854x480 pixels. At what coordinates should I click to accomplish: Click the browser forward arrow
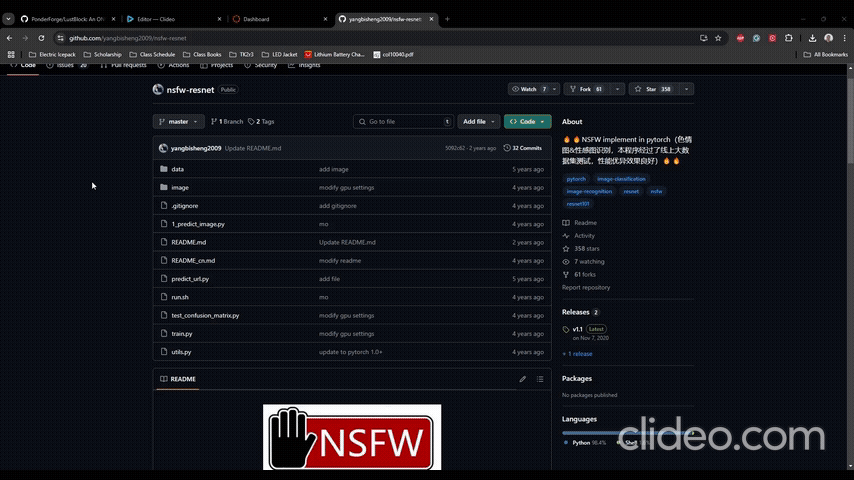pyautogui.click(x=25, y=38)
